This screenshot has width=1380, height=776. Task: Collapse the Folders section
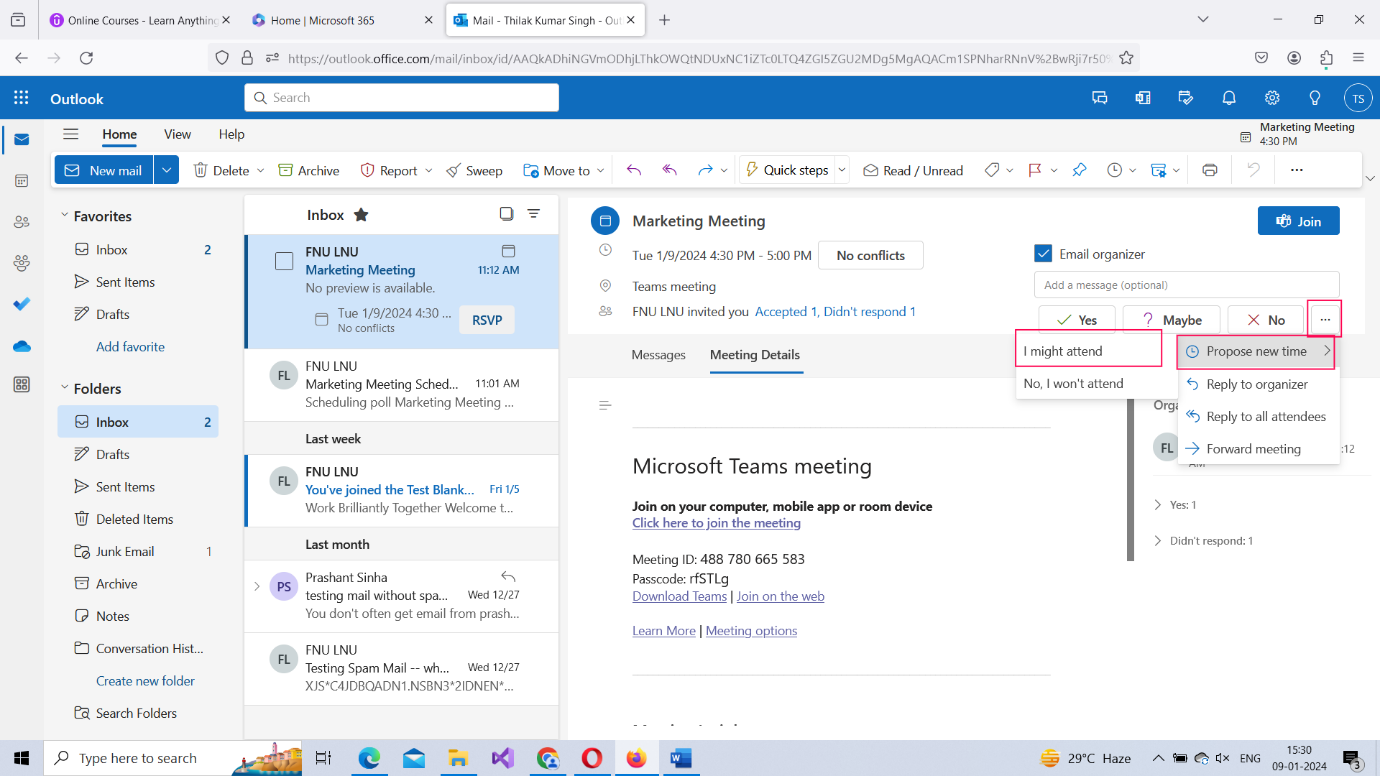tap(64, 388)
